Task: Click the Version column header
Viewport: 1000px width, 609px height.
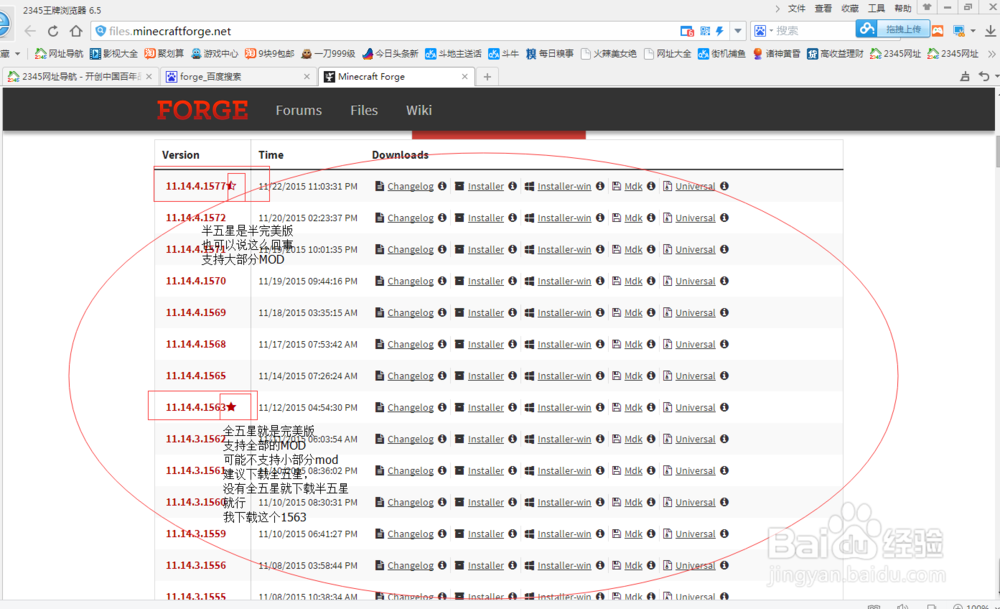Action: point(180,155)
